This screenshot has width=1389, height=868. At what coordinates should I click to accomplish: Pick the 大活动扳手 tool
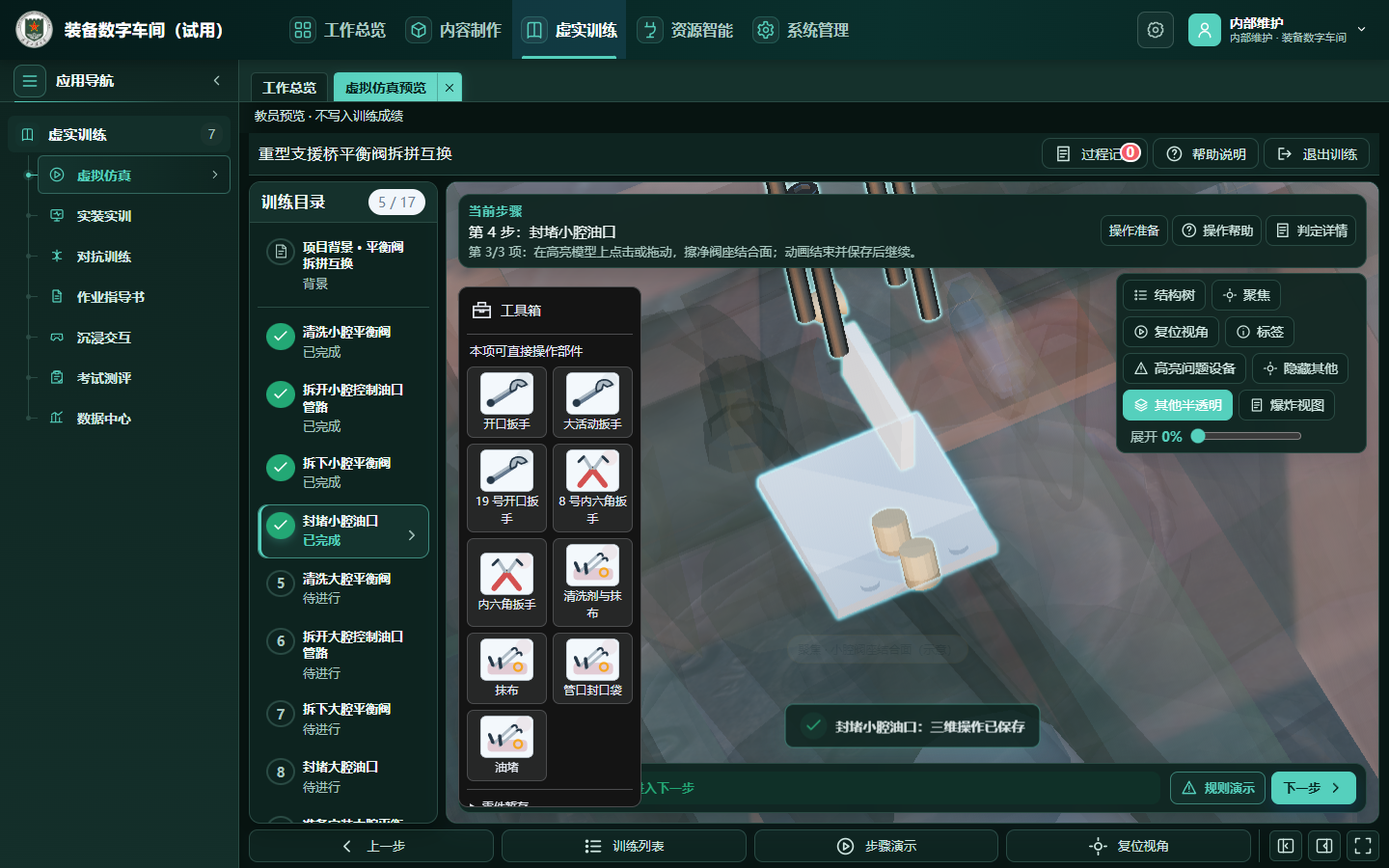coord(592,401)
